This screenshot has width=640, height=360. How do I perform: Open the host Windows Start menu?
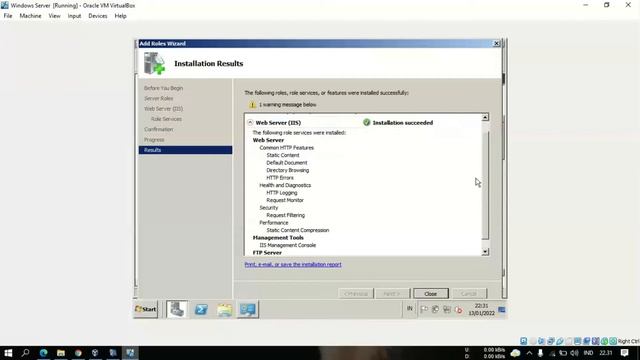[8, 353]
